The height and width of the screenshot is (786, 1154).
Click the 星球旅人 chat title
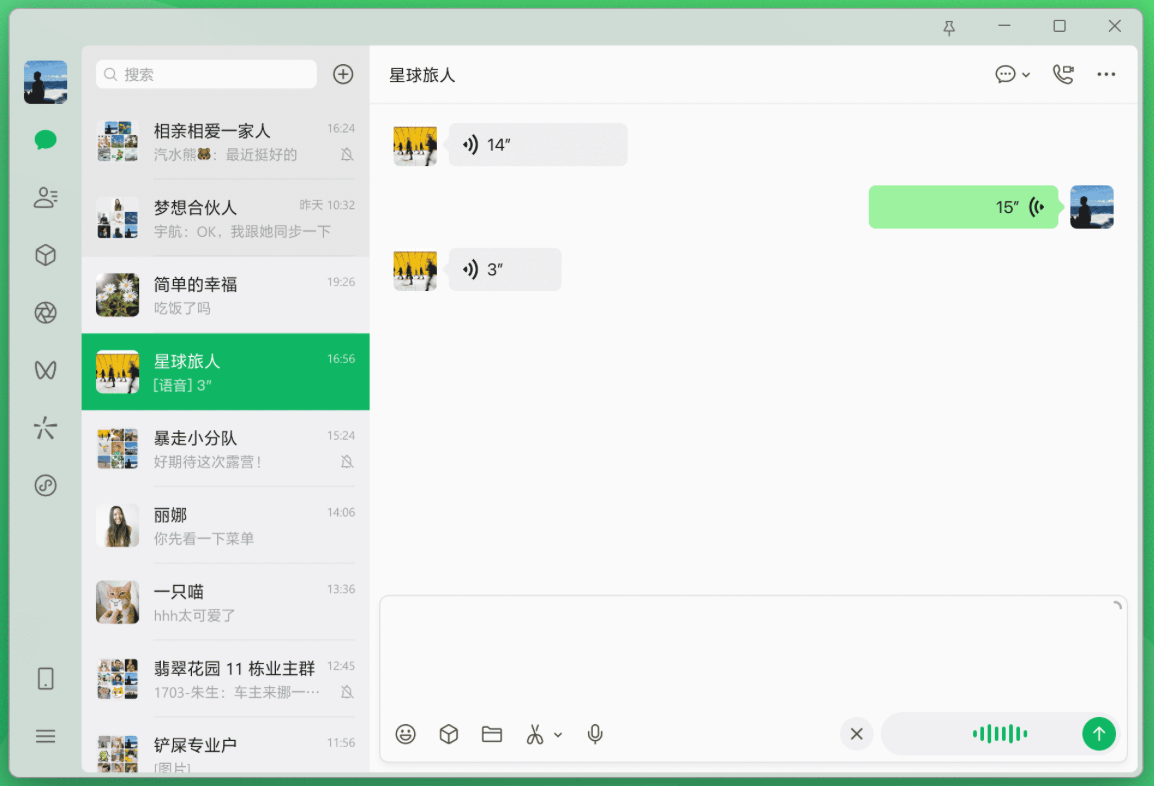(x=422, y=75)
